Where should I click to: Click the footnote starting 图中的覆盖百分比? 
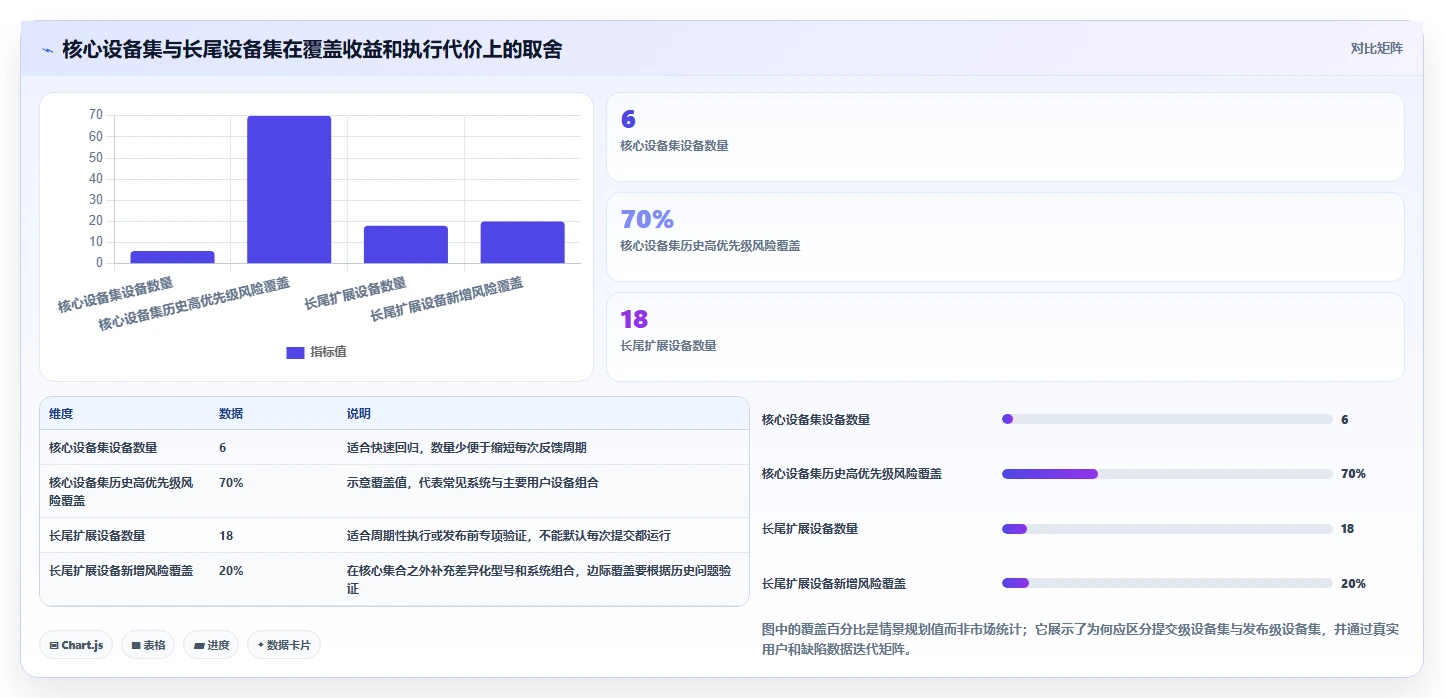click(1080, 639)
